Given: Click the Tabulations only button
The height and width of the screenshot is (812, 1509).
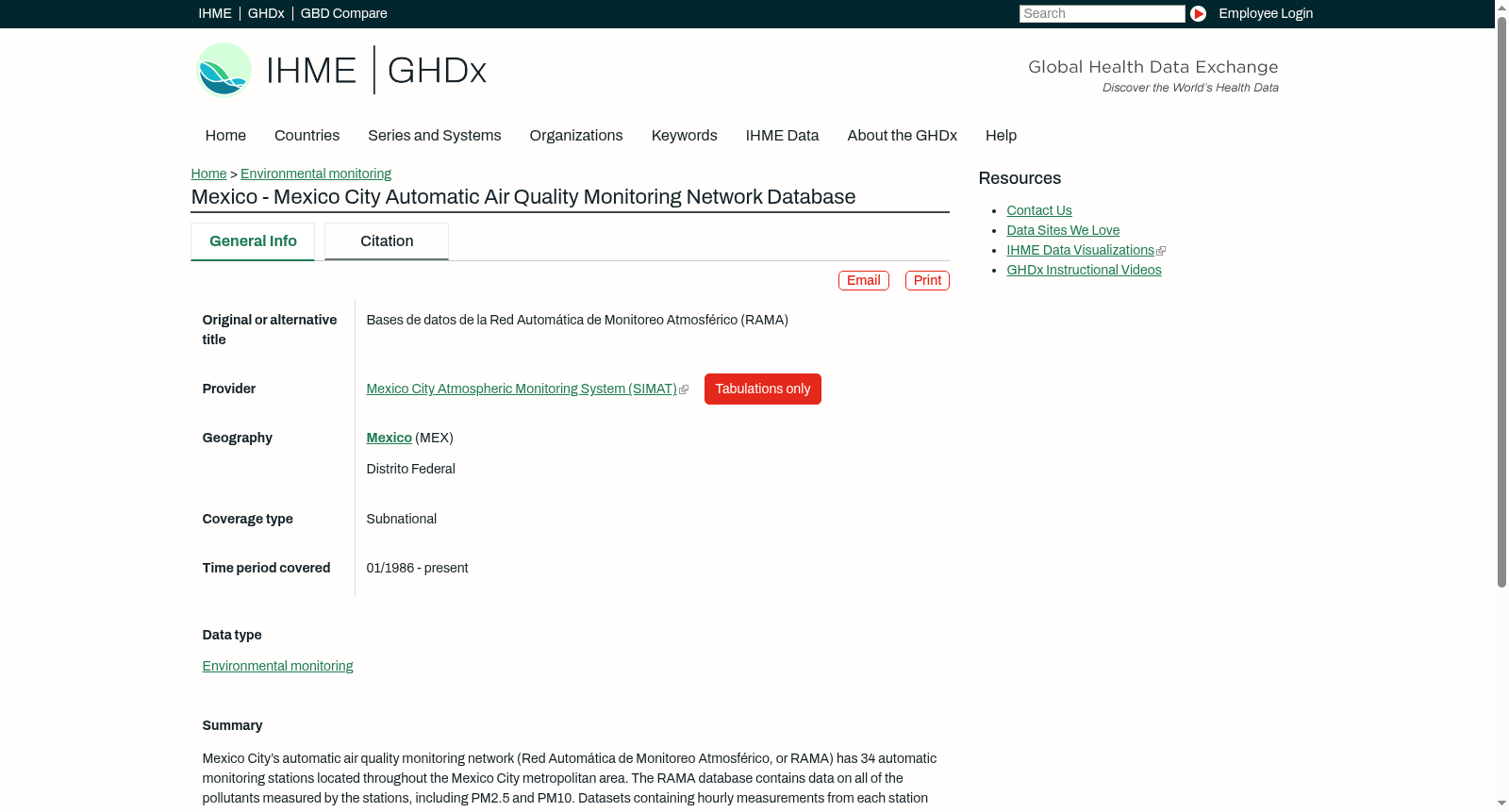Looking at the screenshot, I should (763, 389).
